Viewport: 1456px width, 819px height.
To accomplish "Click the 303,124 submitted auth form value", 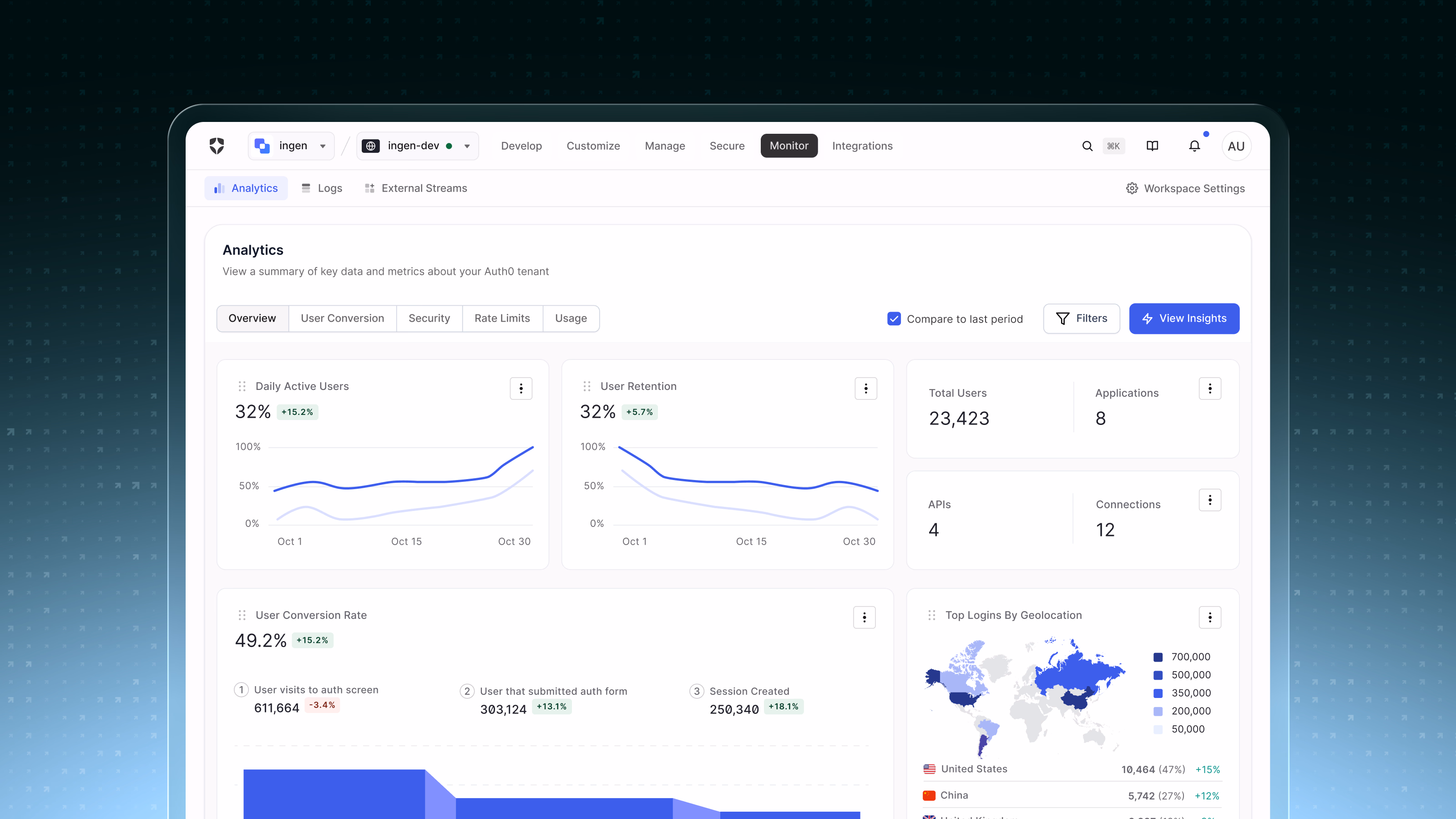I will pyautogui.click(x=503, y=709).
